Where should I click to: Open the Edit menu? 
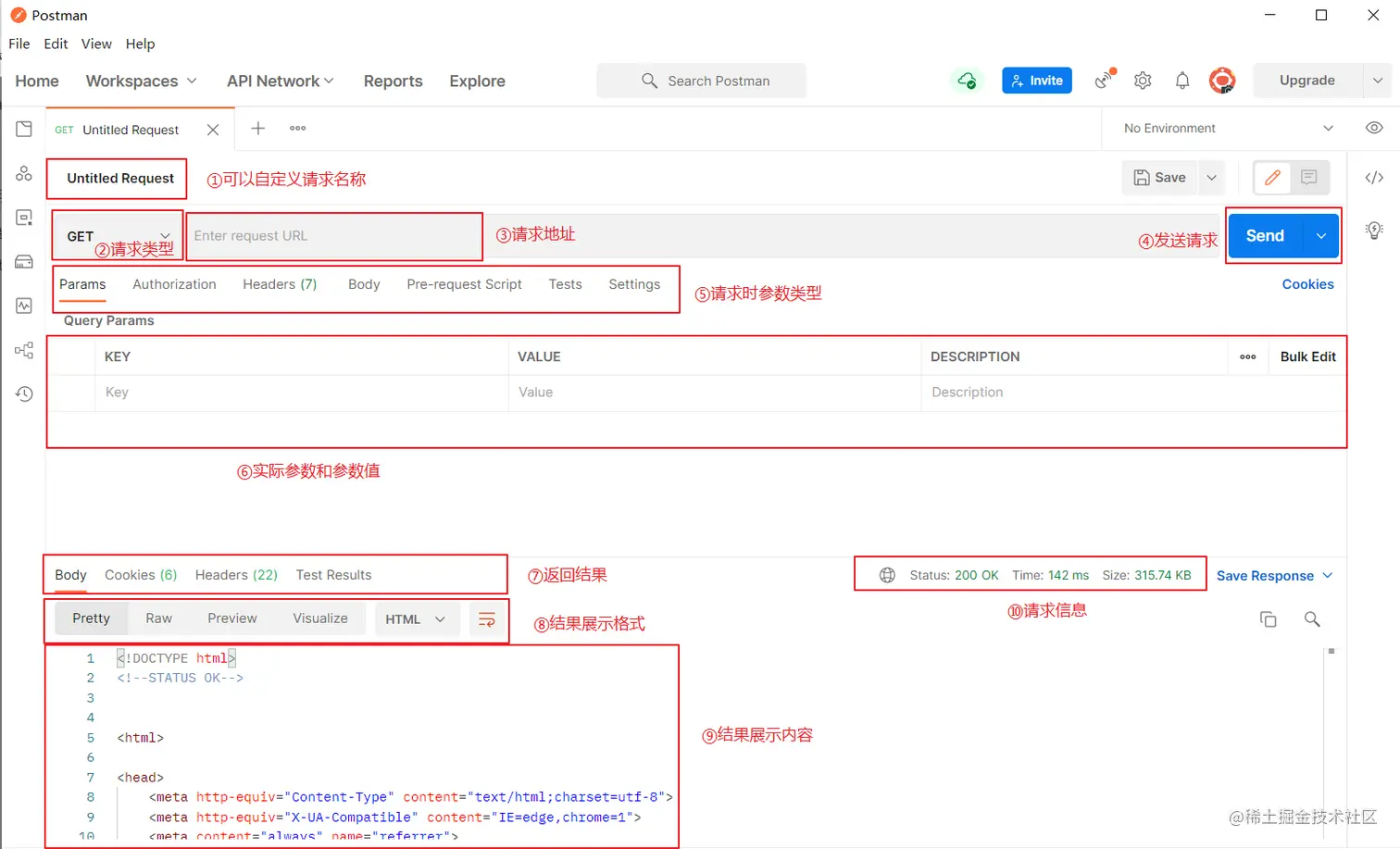click(56, 44)
